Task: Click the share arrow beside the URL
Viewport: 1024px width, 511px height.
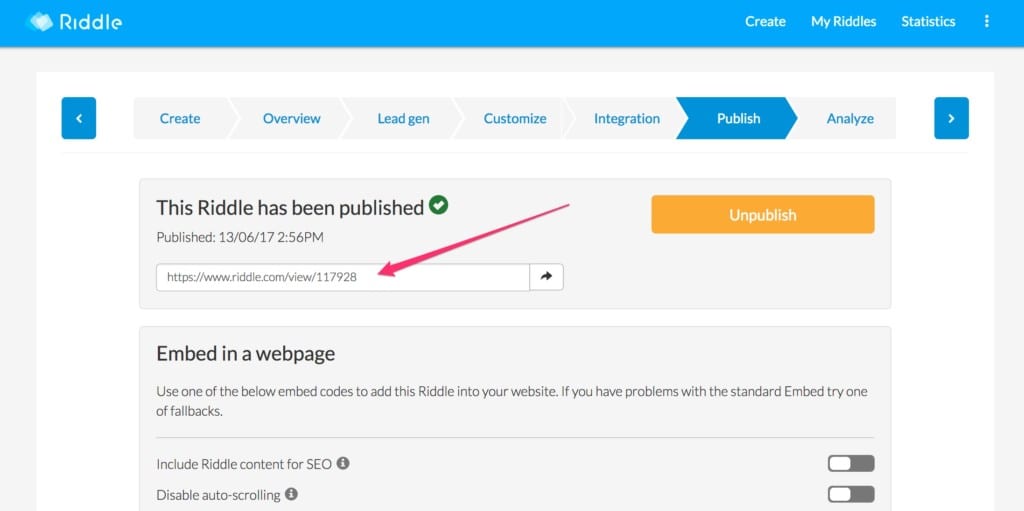Action: click(x=547, y=277)
